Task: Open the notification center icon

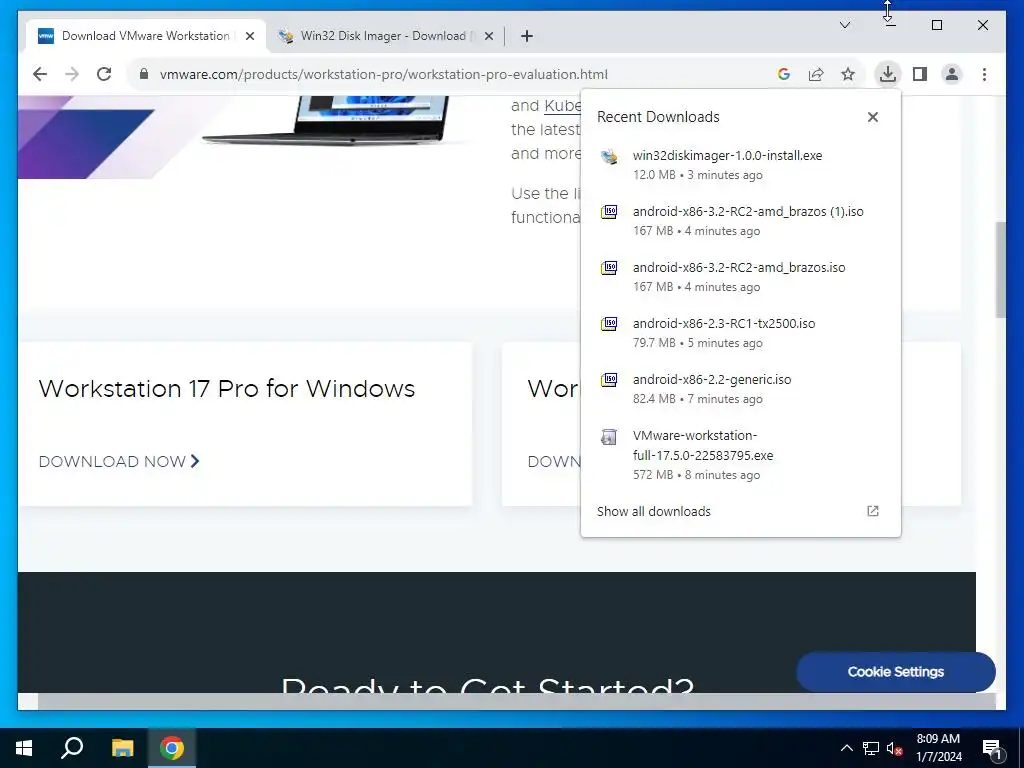Action: 992,748
